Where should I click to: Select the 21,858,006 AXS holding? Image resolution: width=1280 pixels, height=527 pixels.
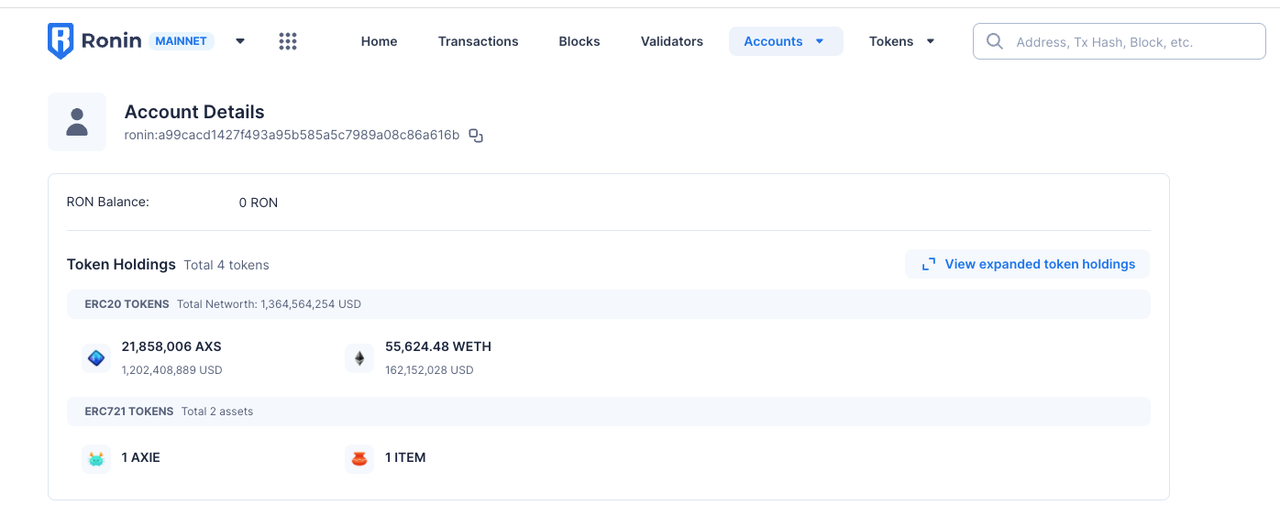(171, 347)
